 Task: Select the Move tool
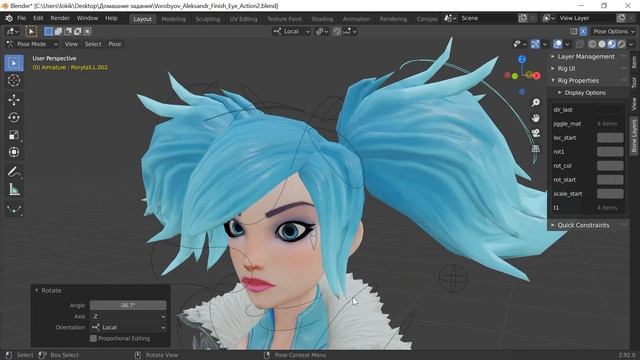(14, 100)
